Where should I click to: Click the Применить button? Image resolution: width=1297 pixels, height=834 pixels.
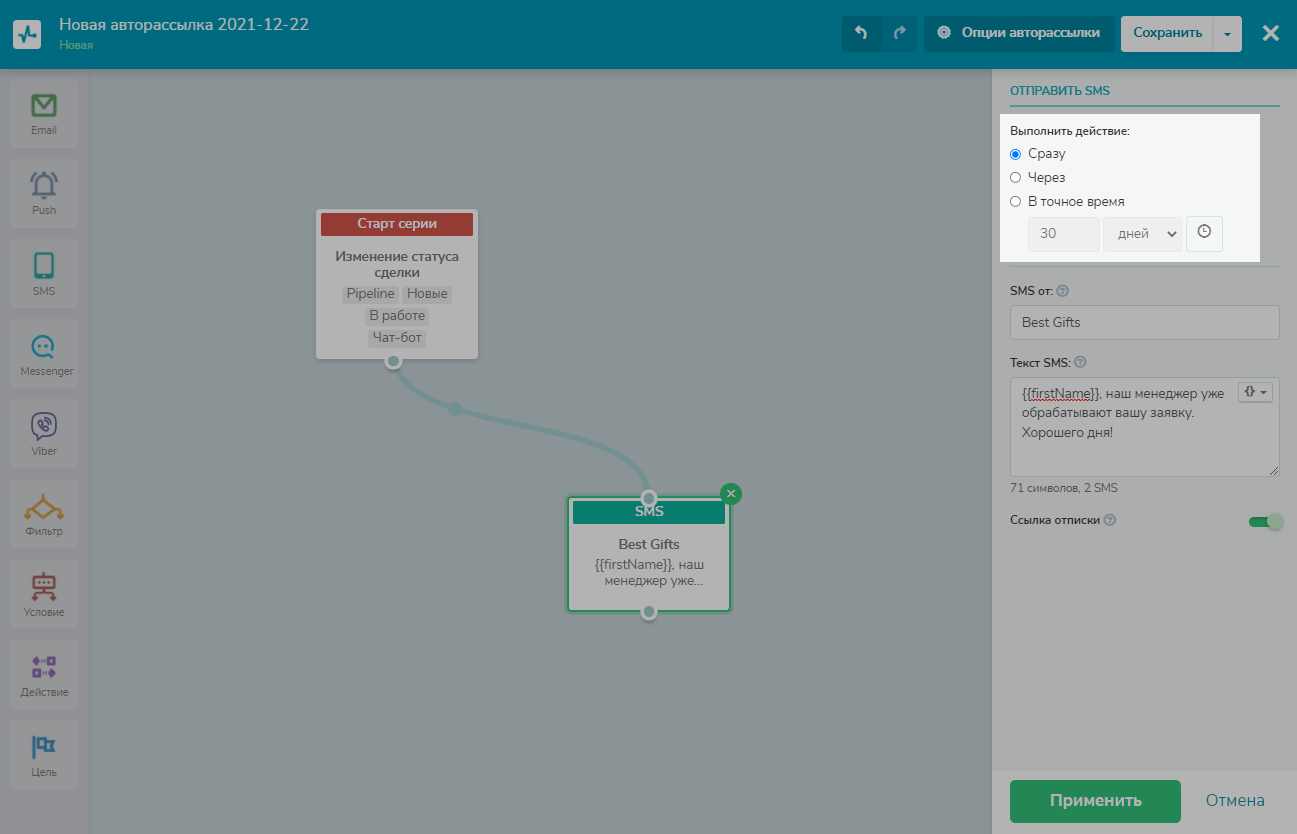[x=1095, y=801]
